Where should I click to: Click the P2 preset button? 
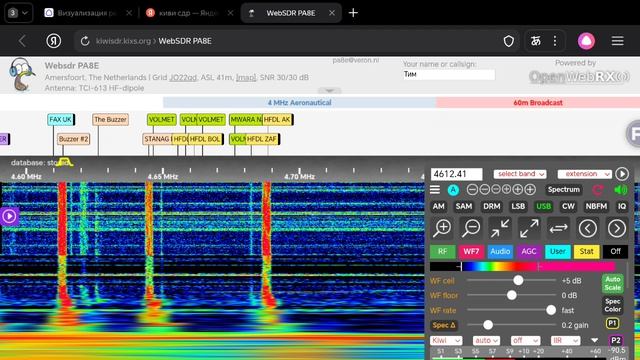(x=616, y=340)
